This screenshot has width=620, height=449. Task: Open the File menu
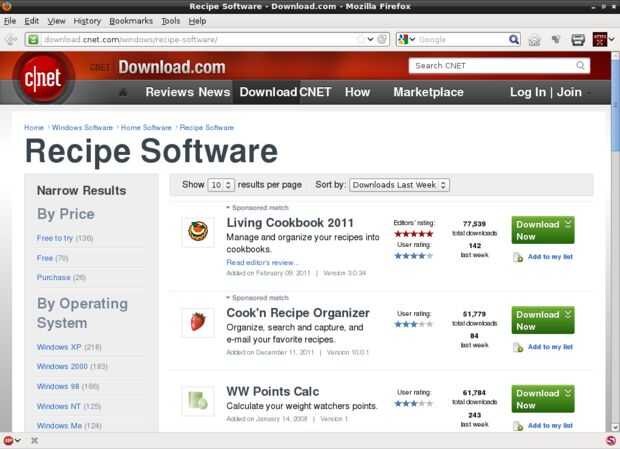[x=10, y=21]
